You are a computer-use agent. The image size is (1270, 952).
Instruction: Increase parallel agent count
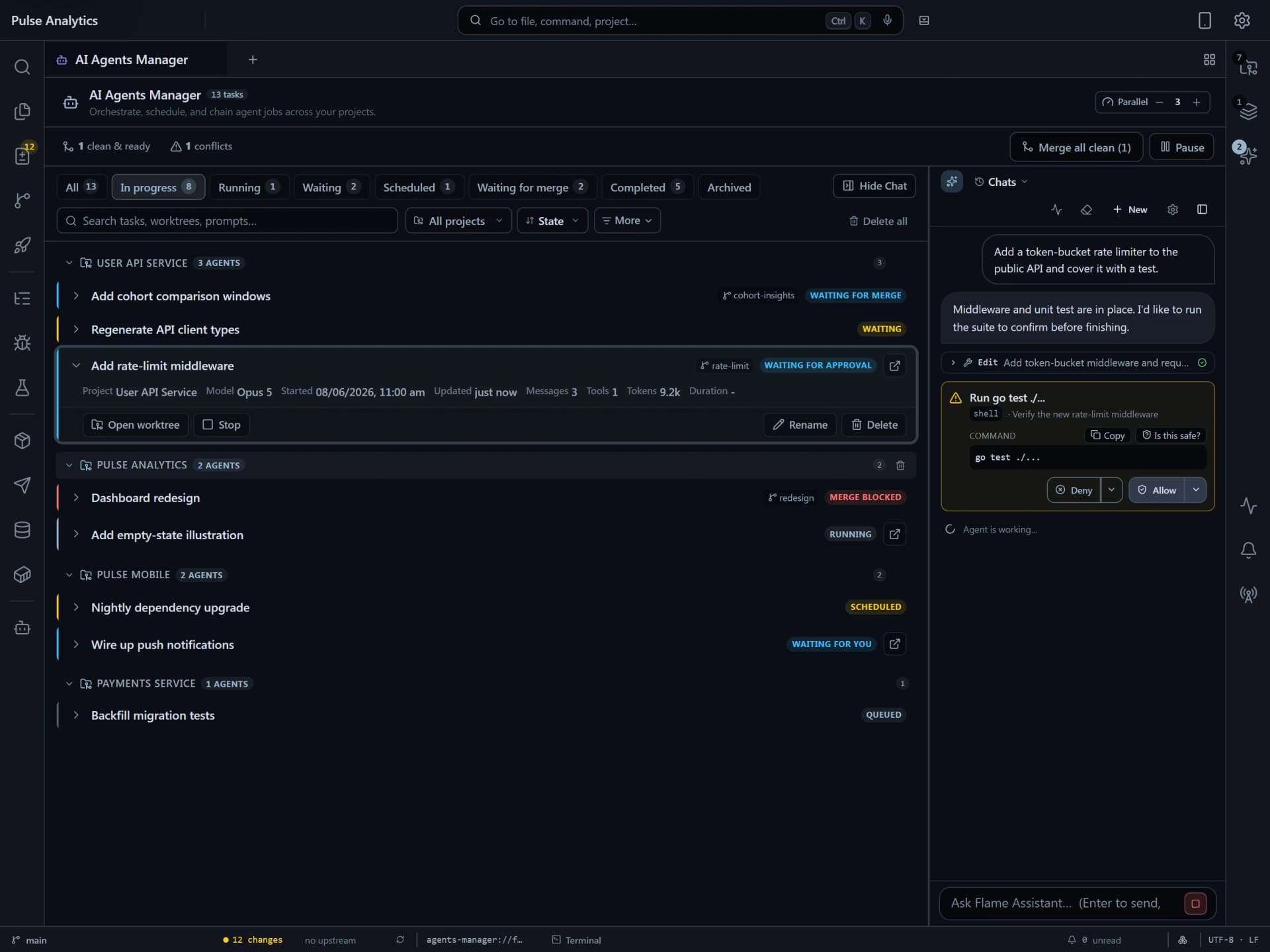[1197, 102]
